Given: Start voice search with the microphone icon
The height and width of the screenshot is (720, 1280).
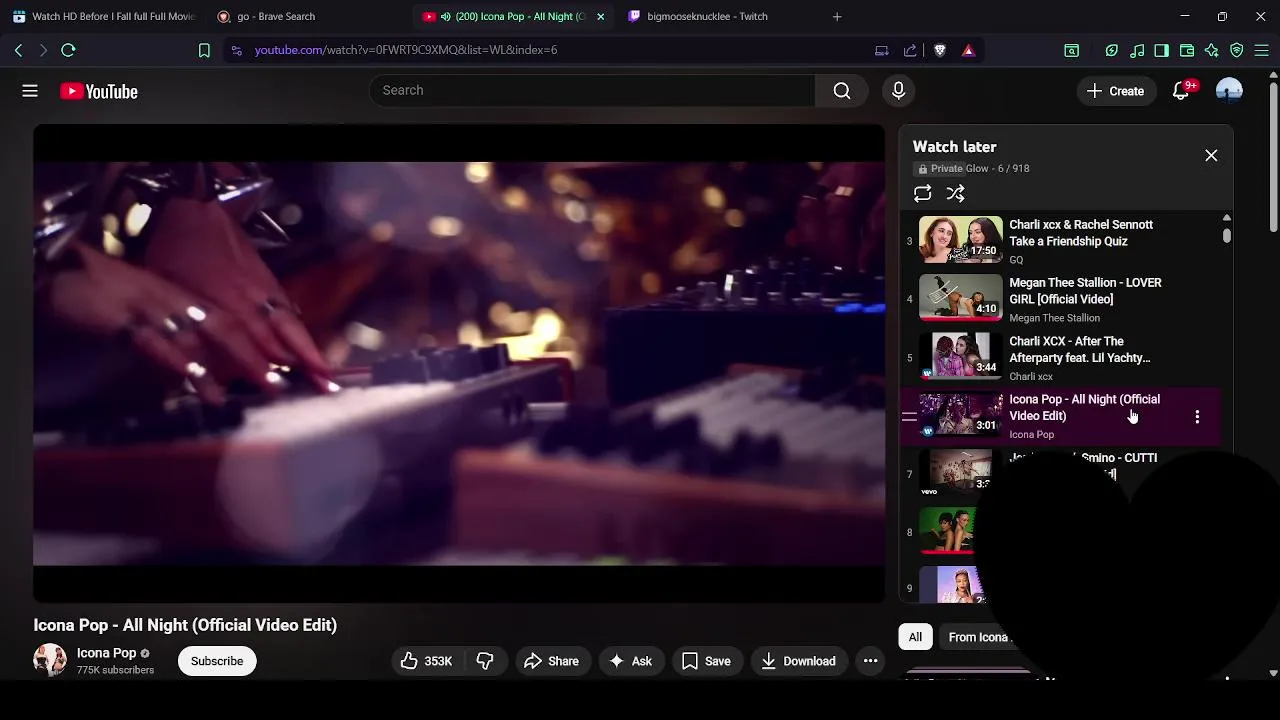Looking at the screenshot, I should pos(898,91).
